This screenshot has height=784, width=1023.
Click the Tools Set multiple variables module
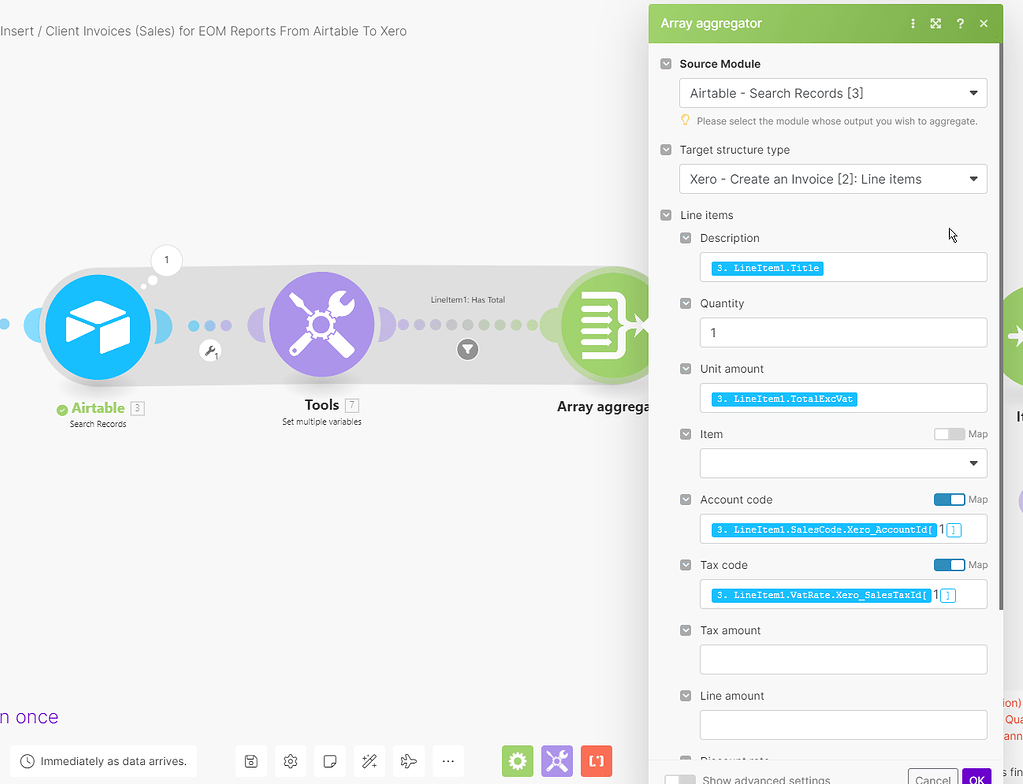click(x=321, y=323)
